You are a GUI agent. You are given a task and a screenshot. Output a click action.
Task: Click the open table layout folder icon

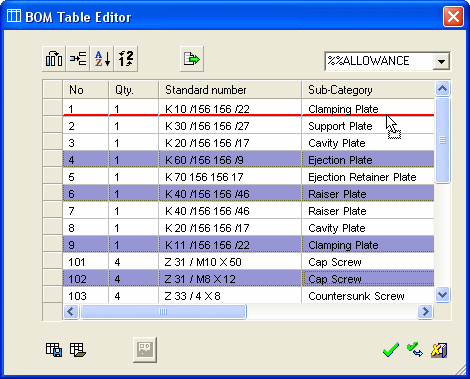coord(78,350)
